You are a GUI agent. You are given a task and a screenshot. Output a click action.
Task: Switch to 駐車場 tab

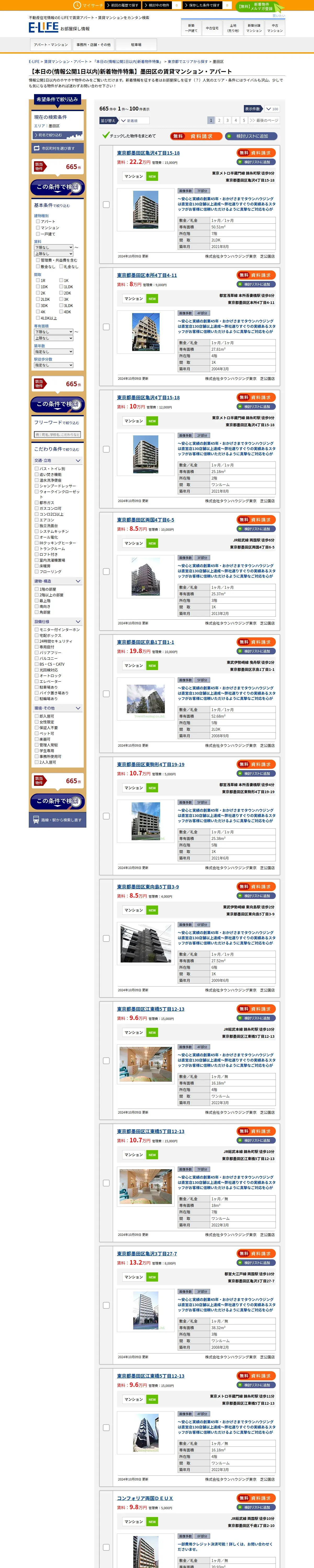point(136,44)
